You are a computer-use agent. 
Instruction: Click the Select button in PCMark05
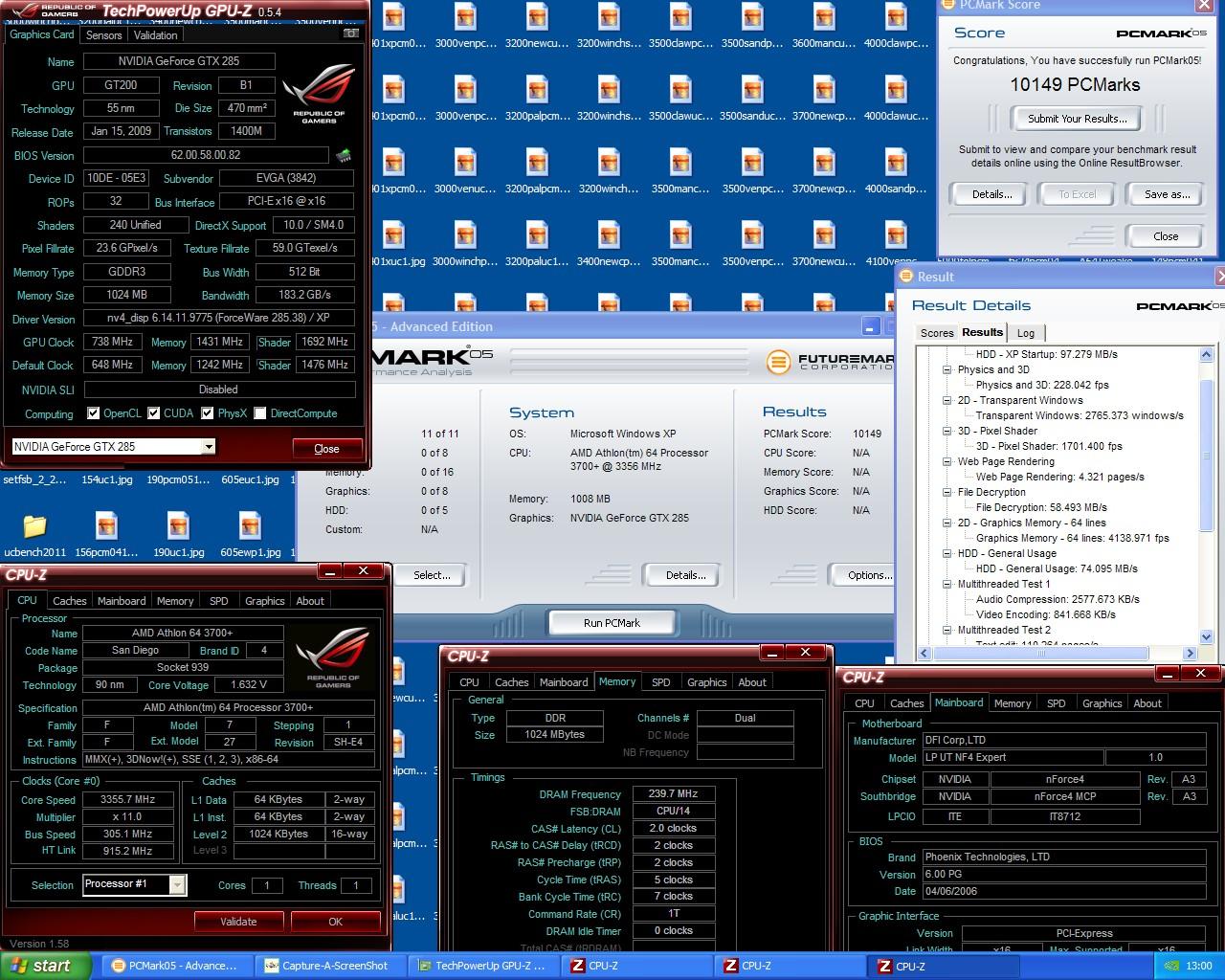[432, 575]
